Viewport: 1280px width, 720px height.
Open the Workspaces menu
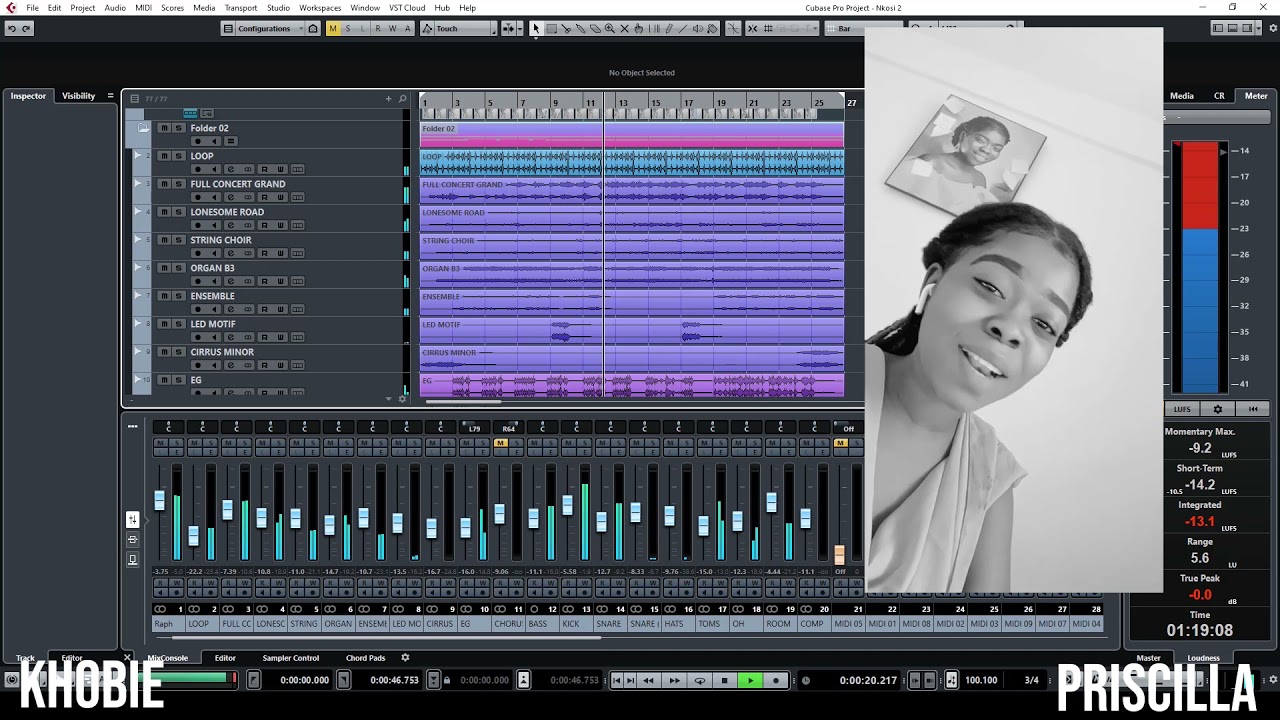point(320,8)
